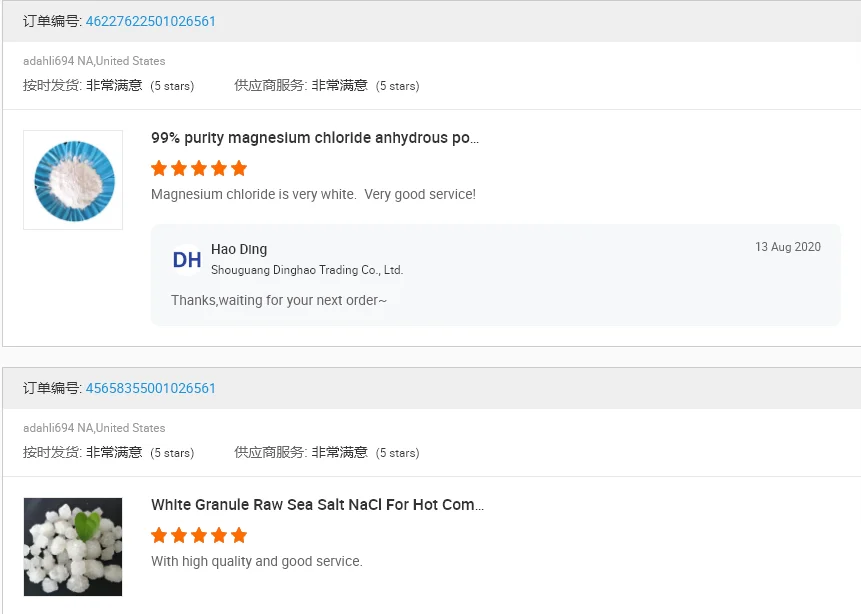Click first star of magnesium chloride rating
This screenshot has width=861, height=614.
[159, 168]
